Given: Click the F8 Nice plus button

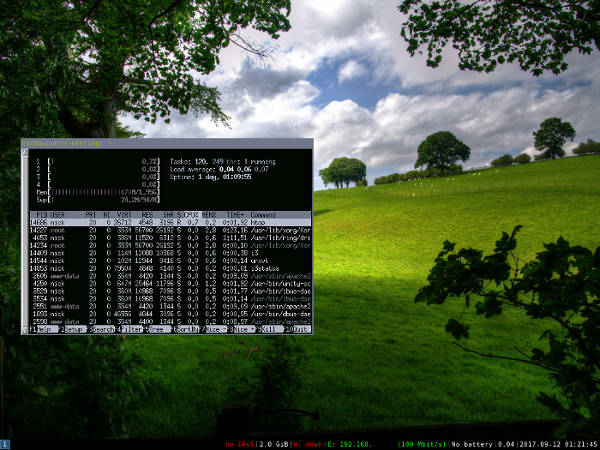Looking at the screenshot, I should click(242, 329).
